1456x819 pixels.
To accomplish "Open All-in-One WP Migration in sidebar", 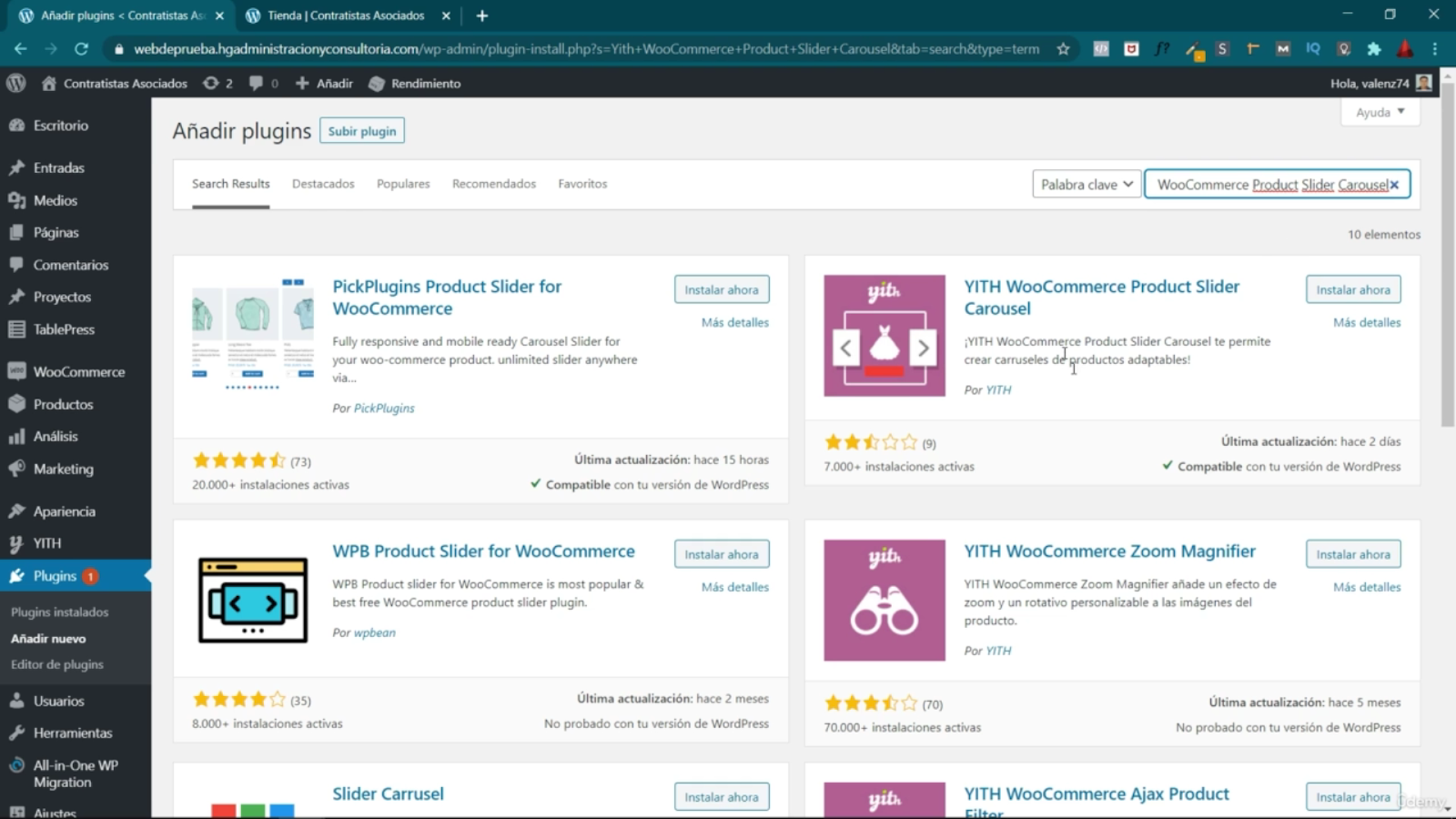I will pos(76,773).
